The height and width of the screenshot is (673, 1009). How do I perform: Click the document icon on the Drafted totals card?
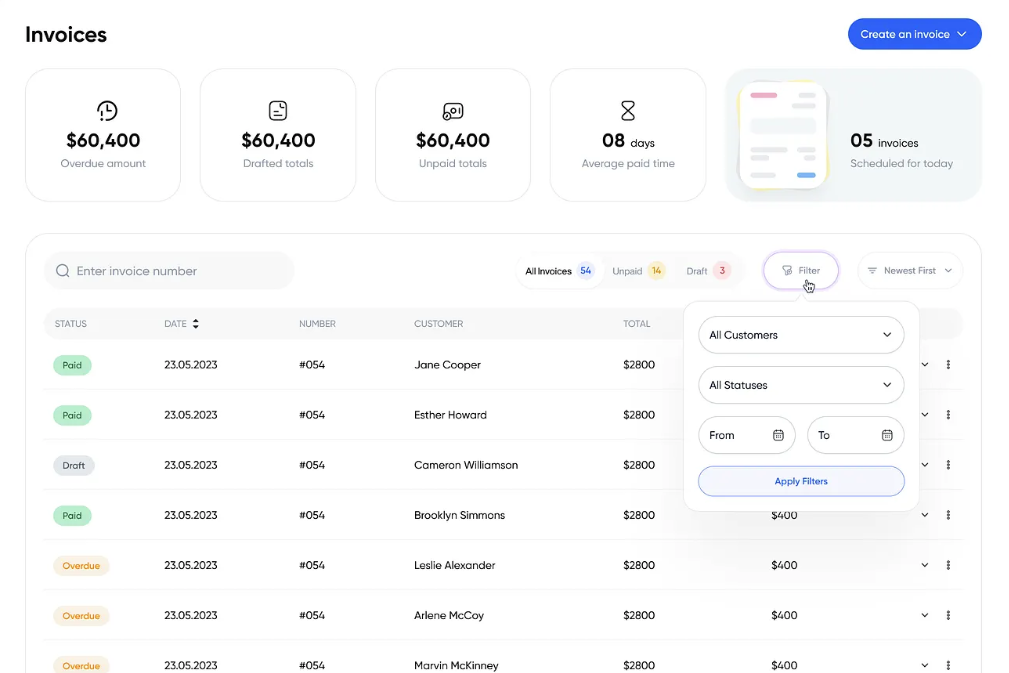[278, 111]
